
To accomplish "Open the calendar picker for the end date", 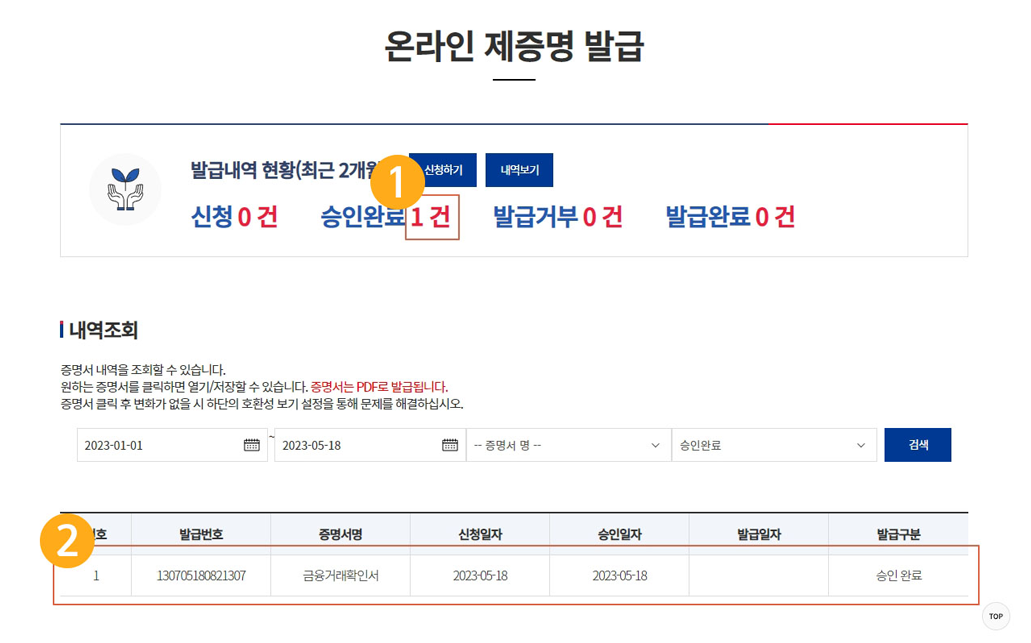I will [449, 444].
